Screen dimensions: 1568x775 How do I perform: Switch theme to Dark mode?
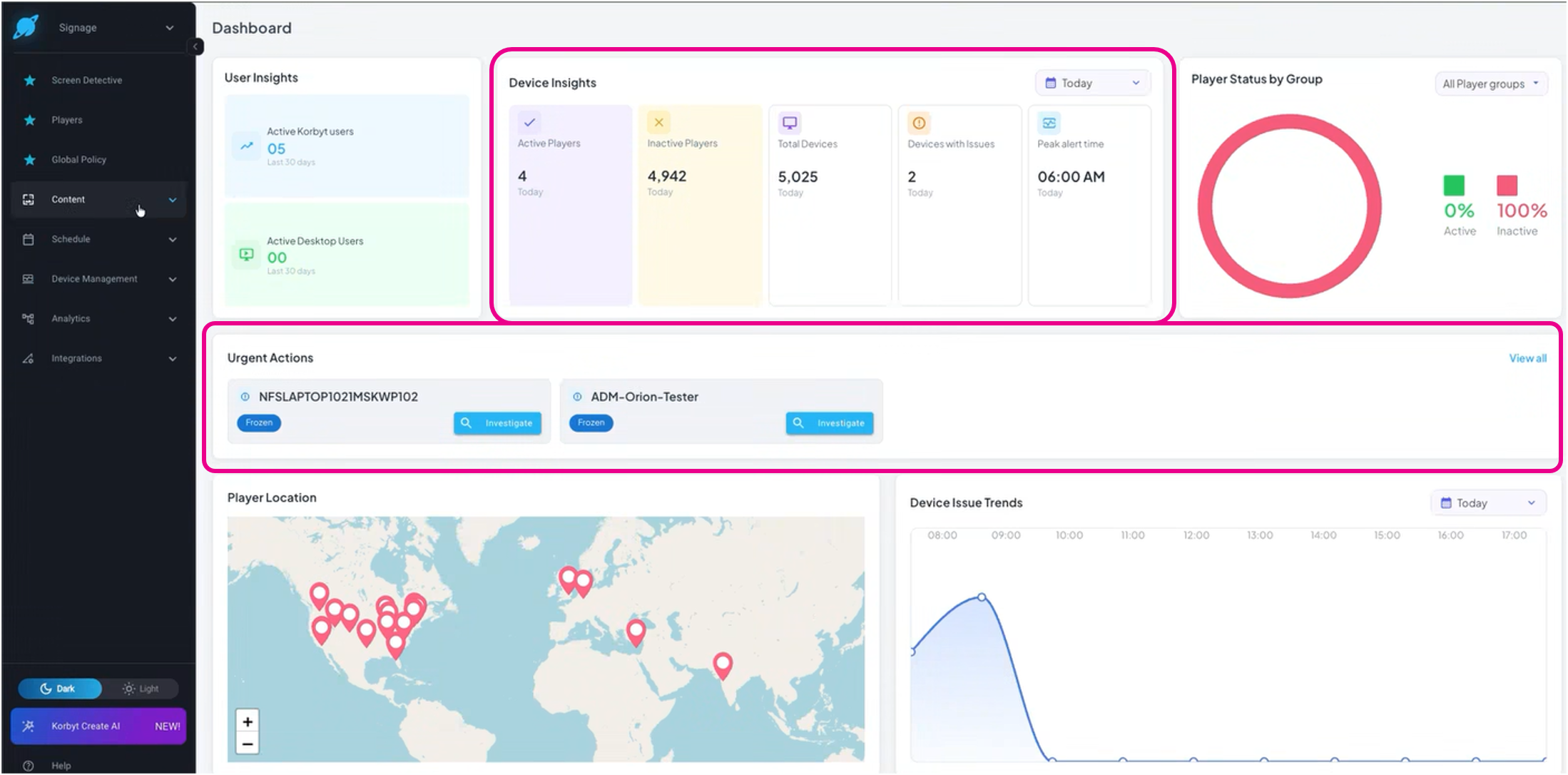59,688
